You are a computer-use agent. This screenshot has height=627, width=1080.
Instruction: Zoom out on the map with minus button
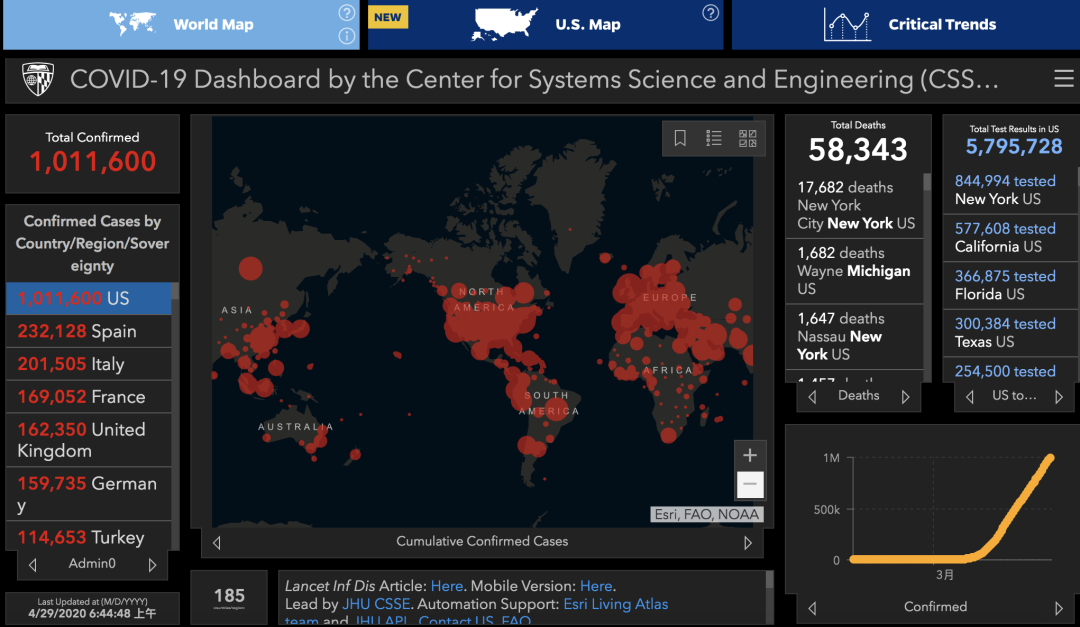point(750,484)
